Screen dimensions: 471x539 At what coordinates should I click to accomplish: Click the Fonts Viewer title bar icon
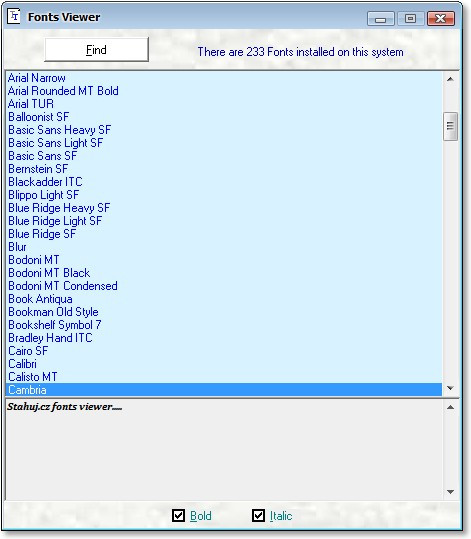(x=14, y=16)
